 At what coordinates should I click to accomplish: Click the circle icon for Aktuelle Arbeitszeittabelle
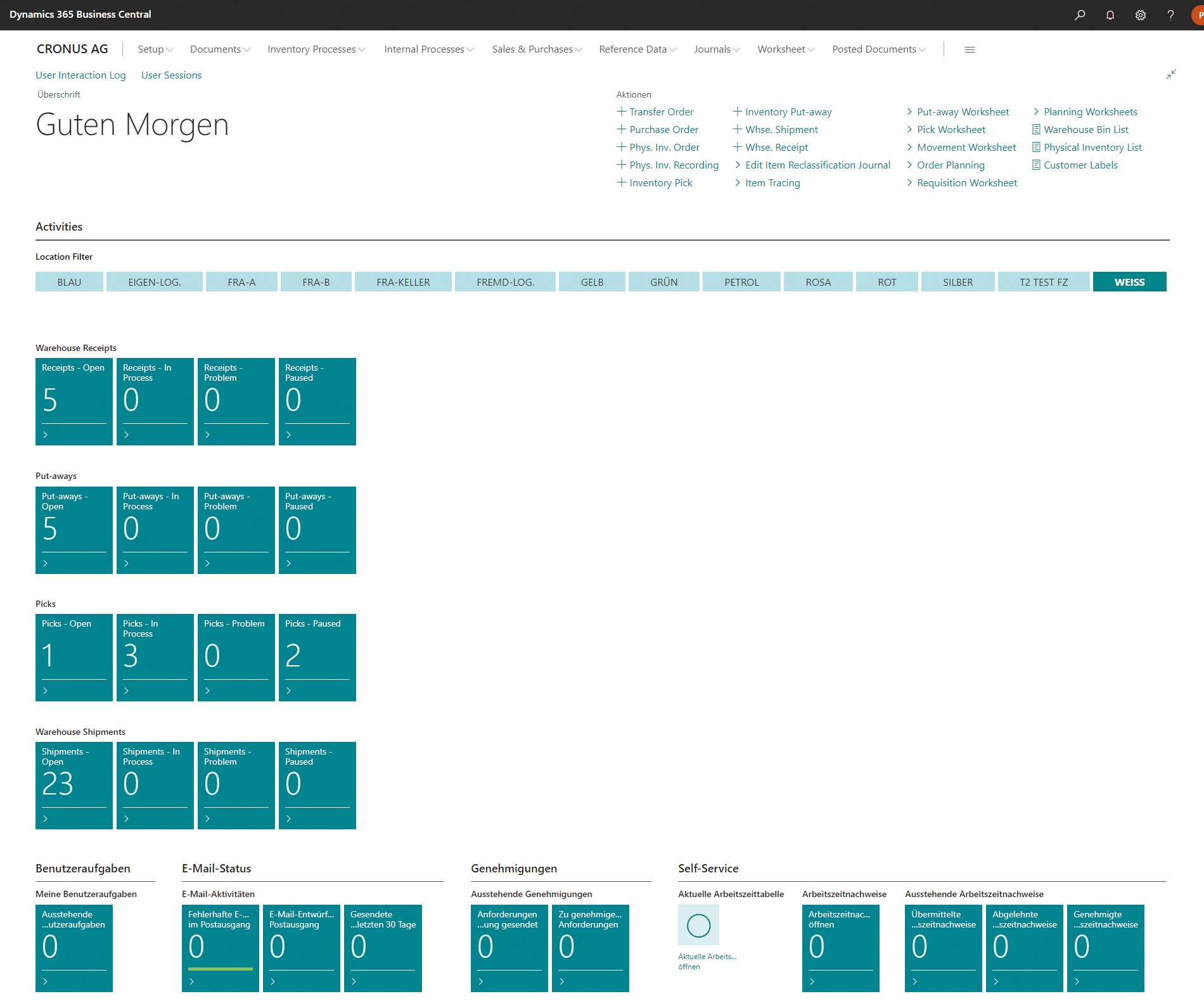(698, 926)
